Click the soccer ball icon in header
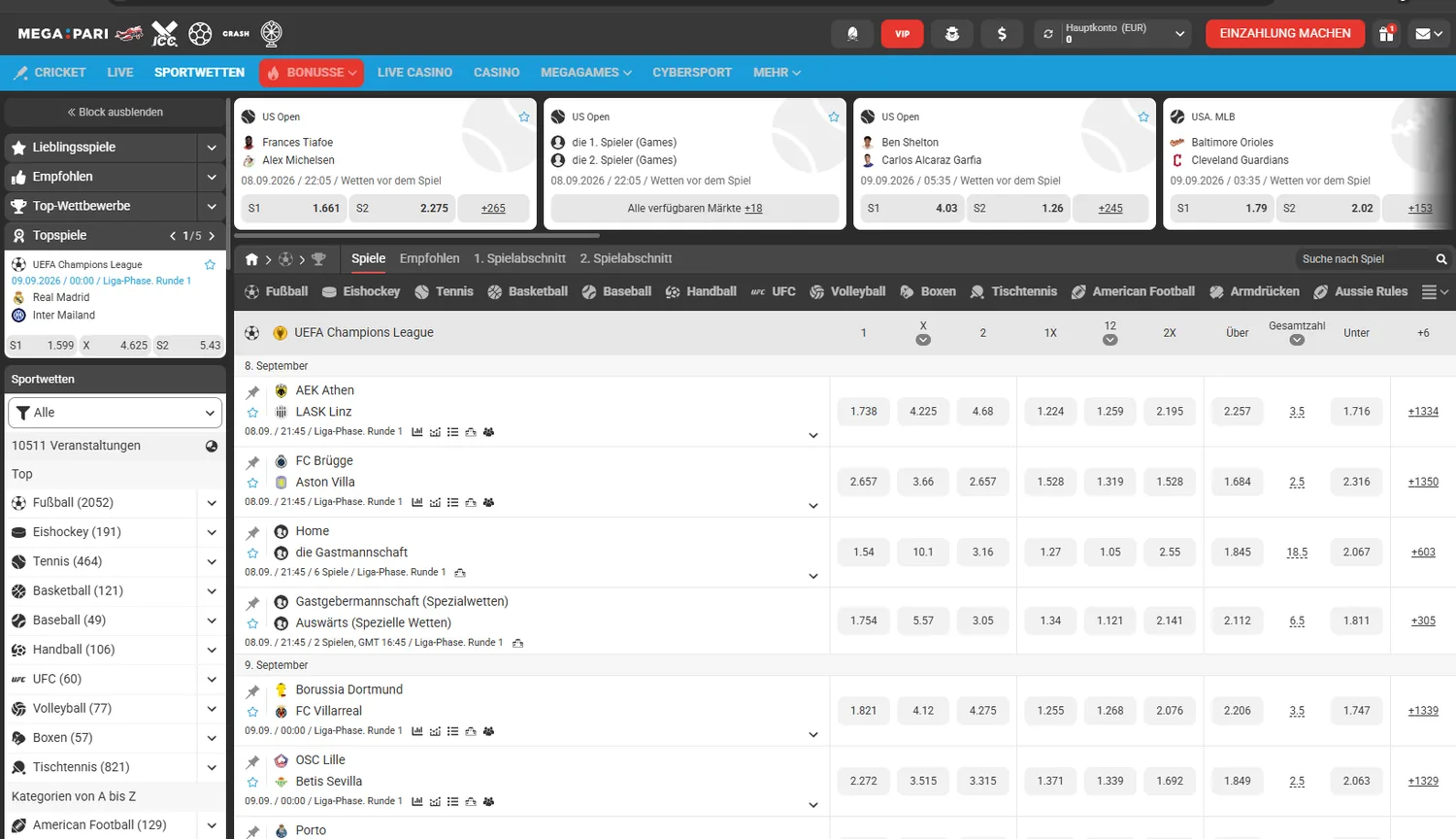This screenshot has height=839, width=1456. (200, 34)
